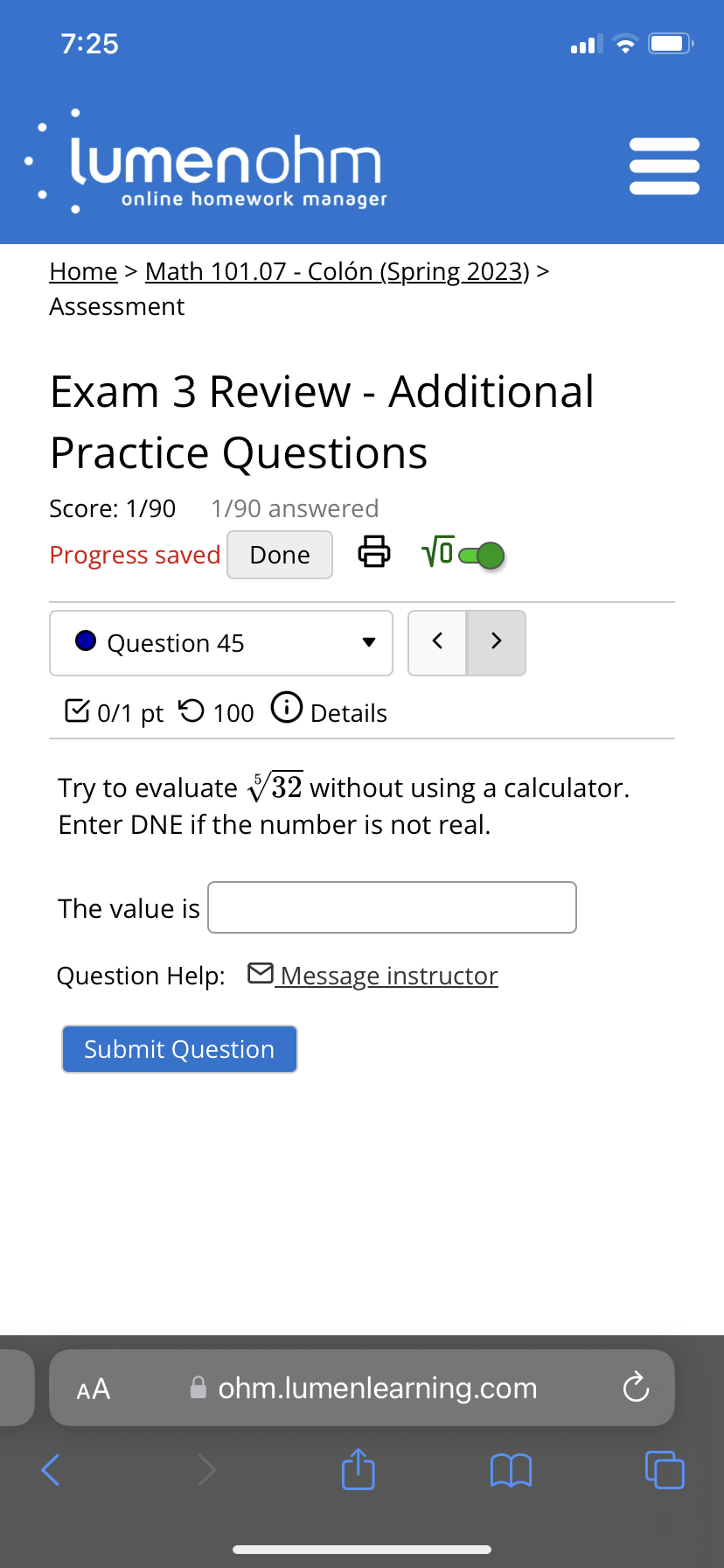Open Message instructor via envelope icon
The image size is (724, 1568).
tap(260, 973)
